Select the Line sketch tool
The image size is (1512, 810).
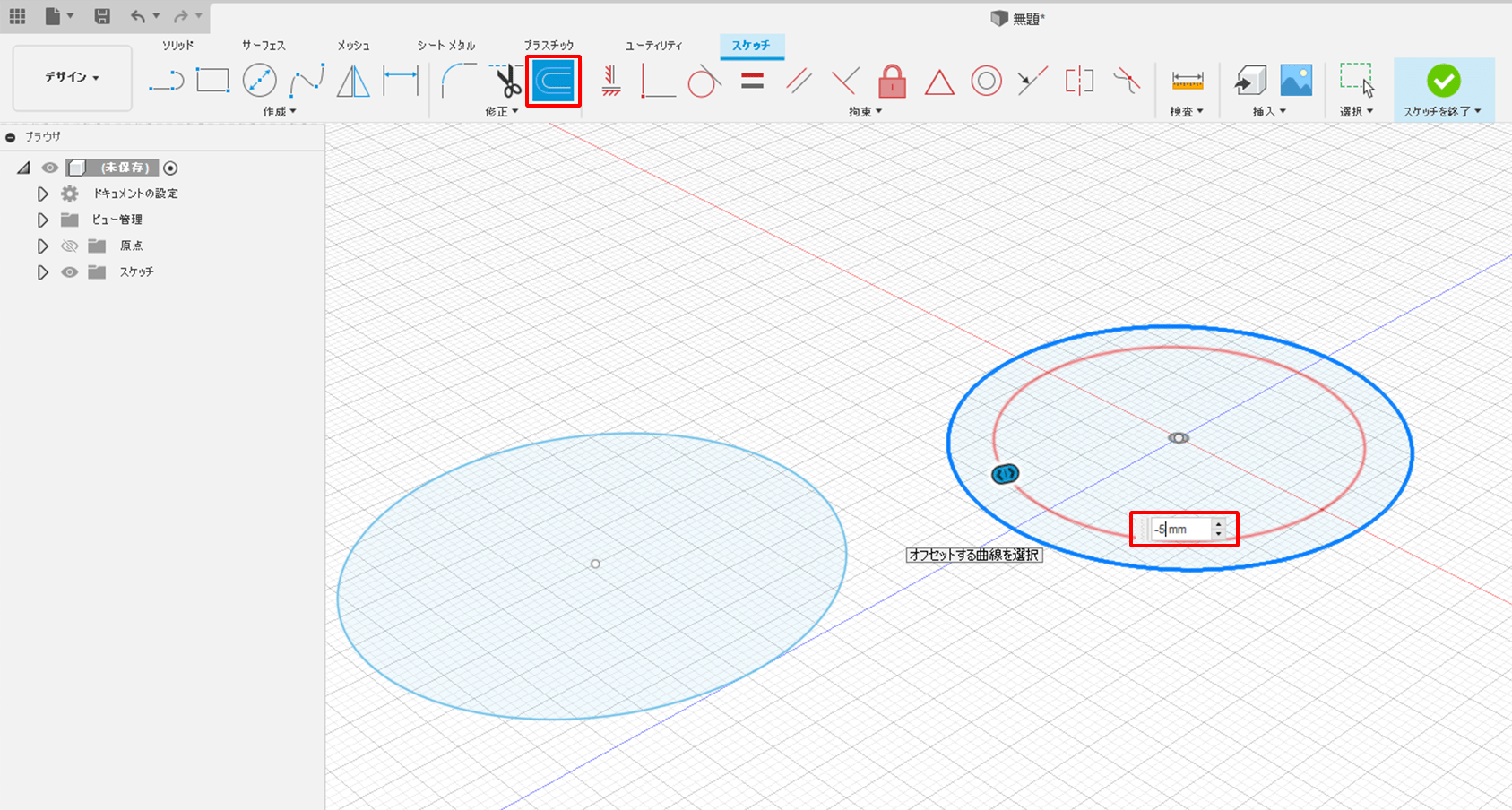click(x=167, y=82)
